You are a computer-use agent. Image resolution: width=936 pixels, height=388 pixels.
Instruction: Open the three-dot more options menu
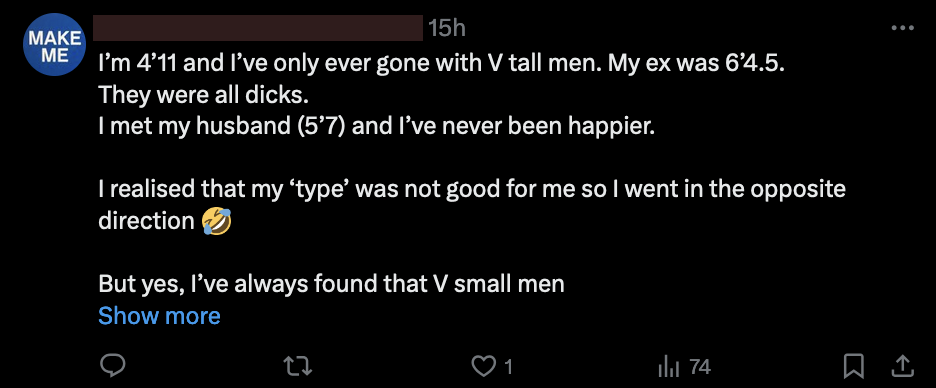(902, 28)
